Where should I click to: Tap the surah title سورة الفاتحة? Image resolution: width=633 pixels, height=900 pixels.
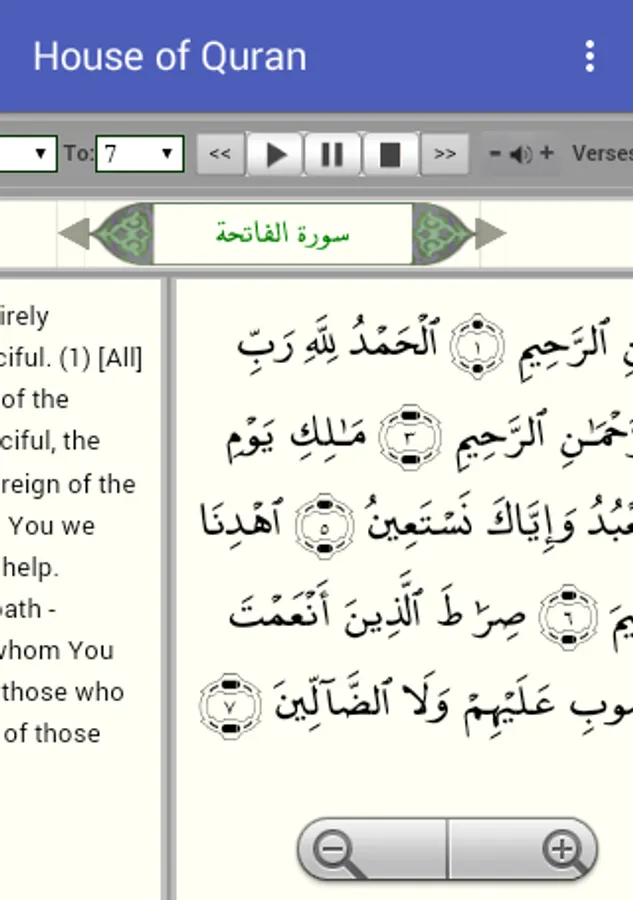[282, 234]
